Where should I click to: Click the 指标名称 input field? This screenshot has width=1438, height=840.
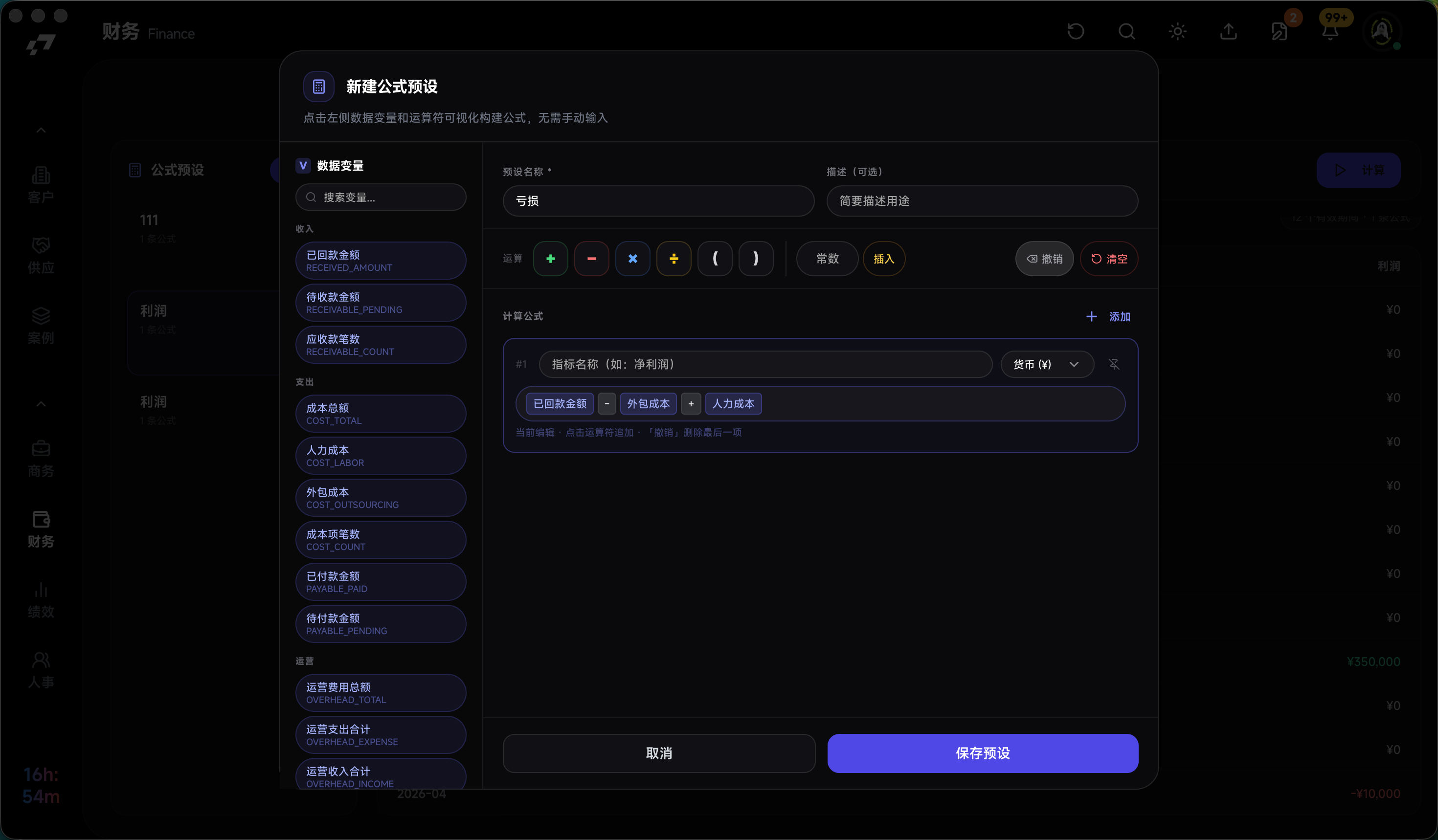pyautogui.click(x=766, y=364)
